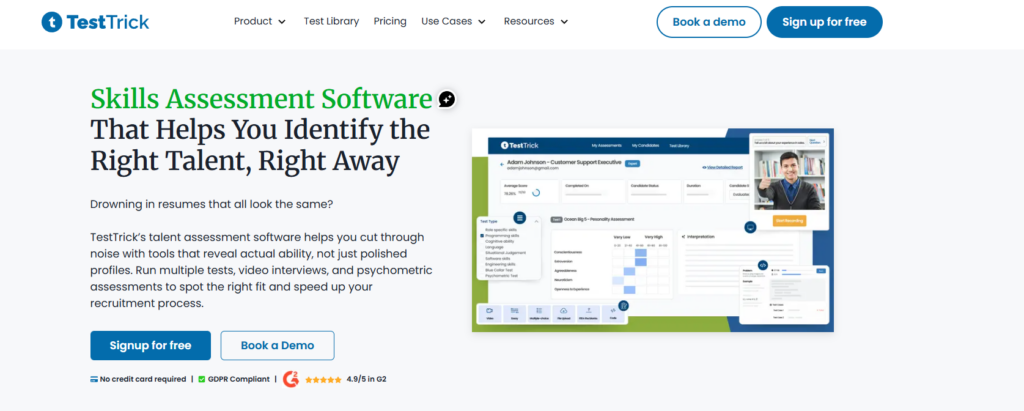This screenshot has width=1024, height=411.
Task: Click the outlined Book a Demo button
Action: pos(278,346)
